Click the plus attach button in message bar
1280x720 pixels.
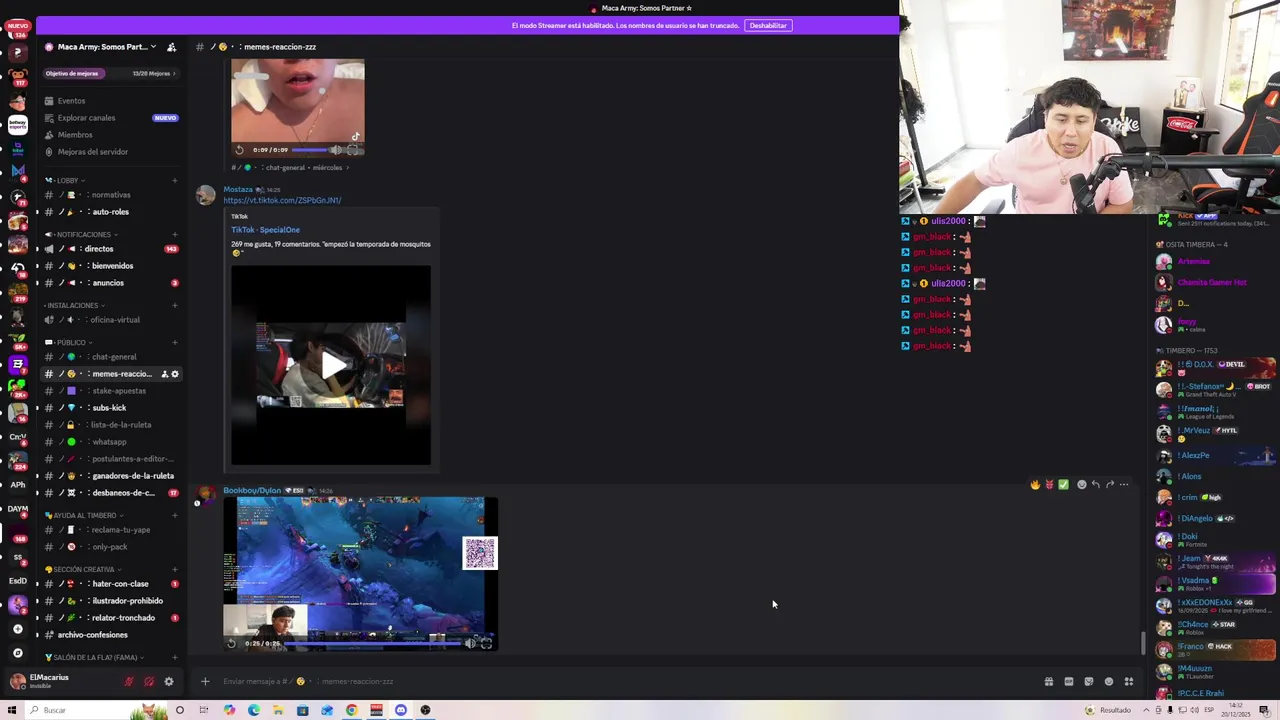tap(205, 681)
